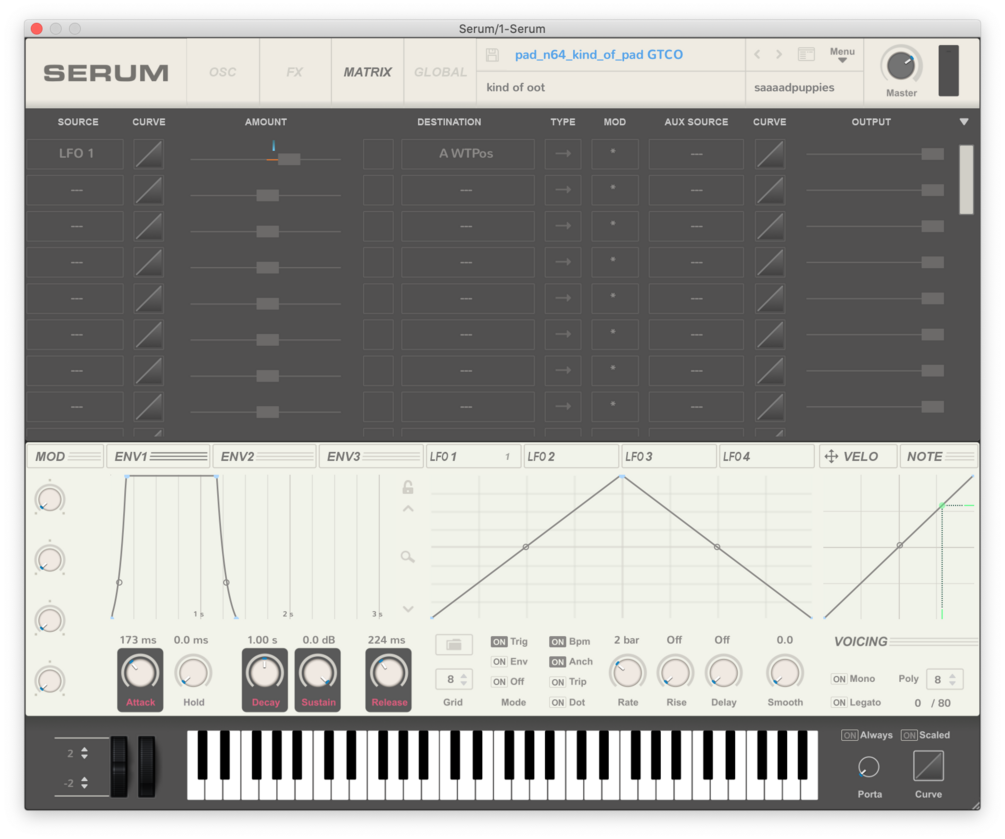Select the ENV3 tab
This screenshot has height=839, width=1005.
(x=370, y=456)
